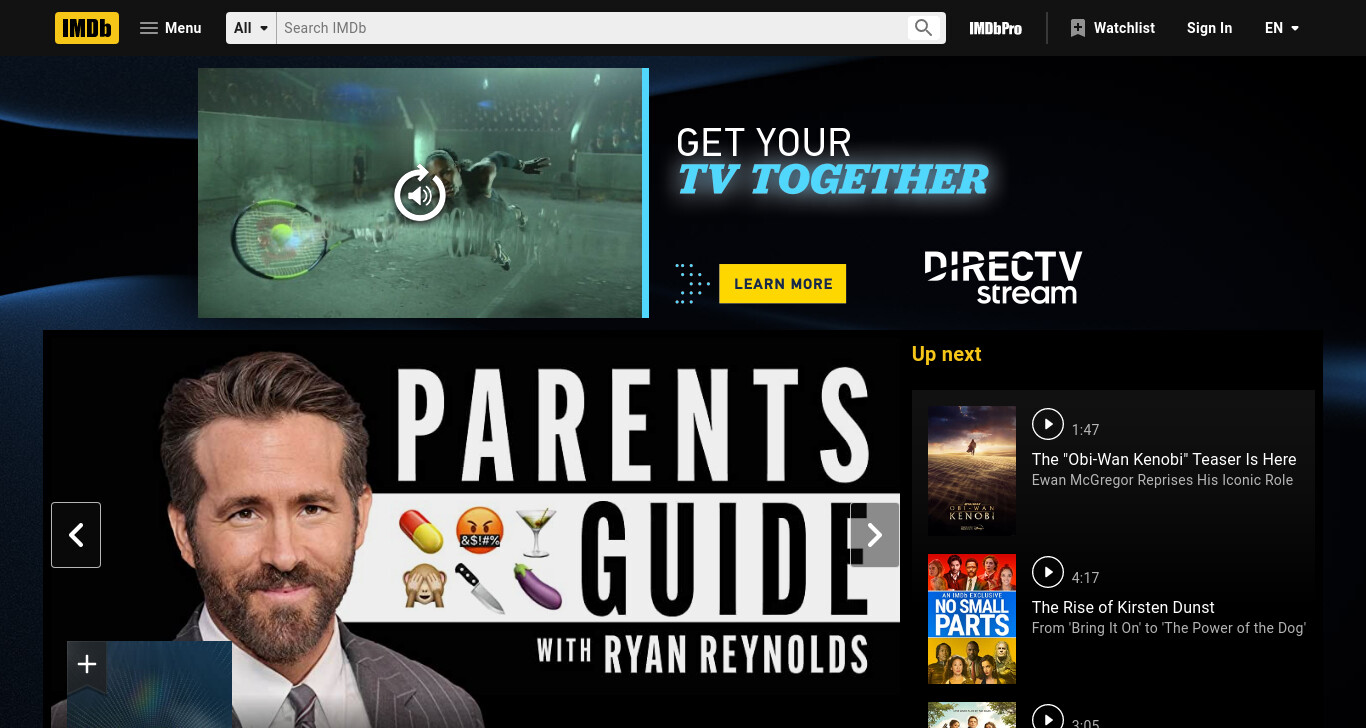This screenshot has height=728, width=1366.
Task: Open the Watchlist
Action: click(x=1112, y=28)
